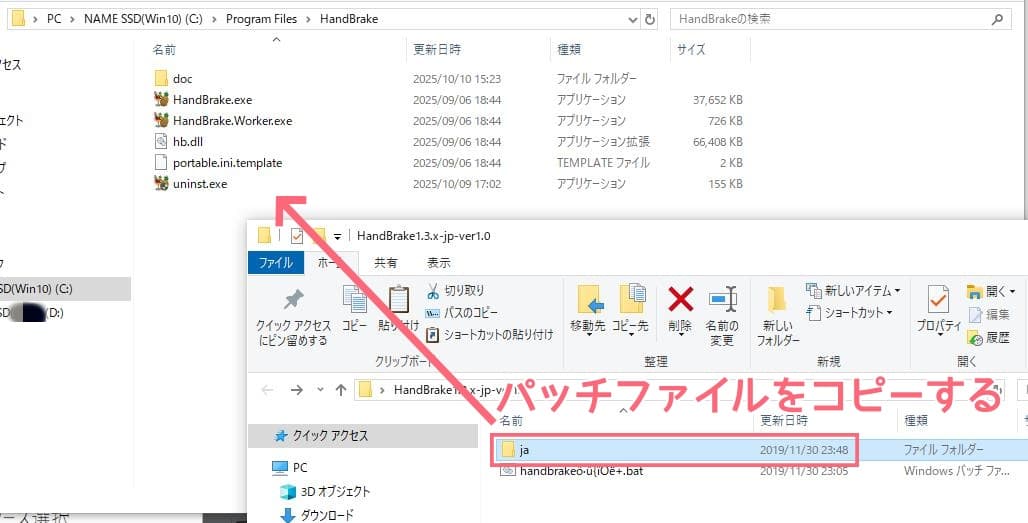Select the HandBrake.exe file
The width and height of the screenshot is (1028, 523).
[212, 100]
